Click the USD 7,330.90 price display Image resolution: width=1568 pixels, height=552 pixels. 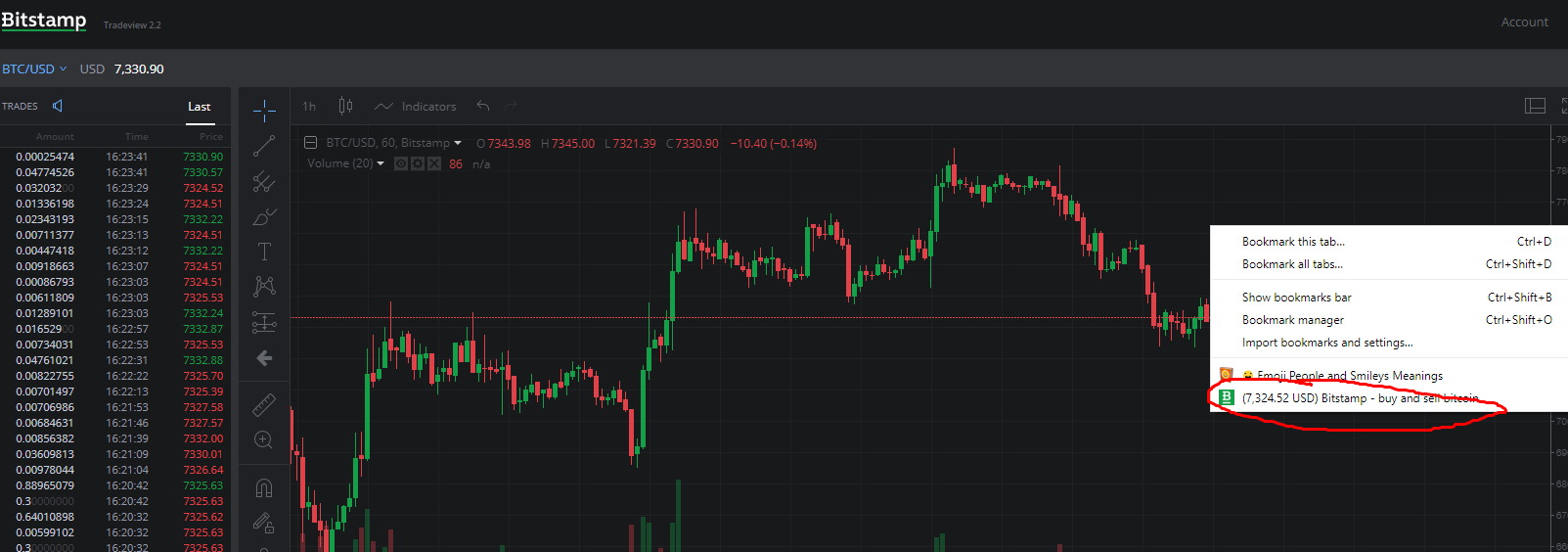(122, 69)
